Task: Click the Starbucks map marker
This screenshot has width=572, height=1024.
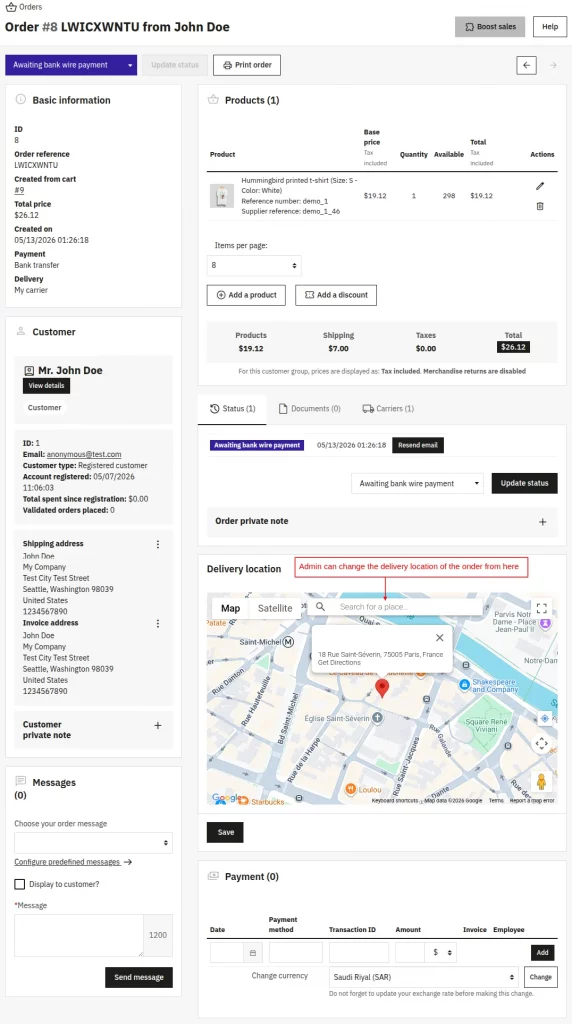Action: 244,801
